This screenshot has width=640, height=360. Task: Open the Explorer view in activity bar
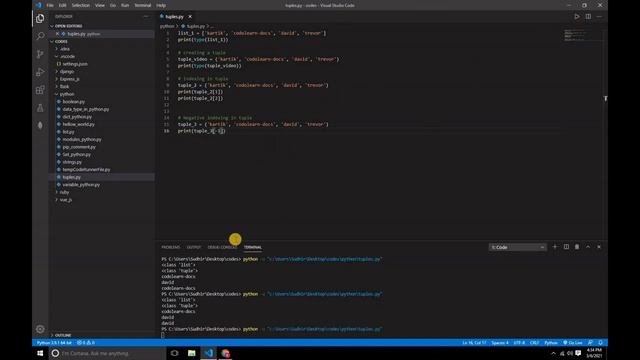pyautogui.click(x=40, y=18)
